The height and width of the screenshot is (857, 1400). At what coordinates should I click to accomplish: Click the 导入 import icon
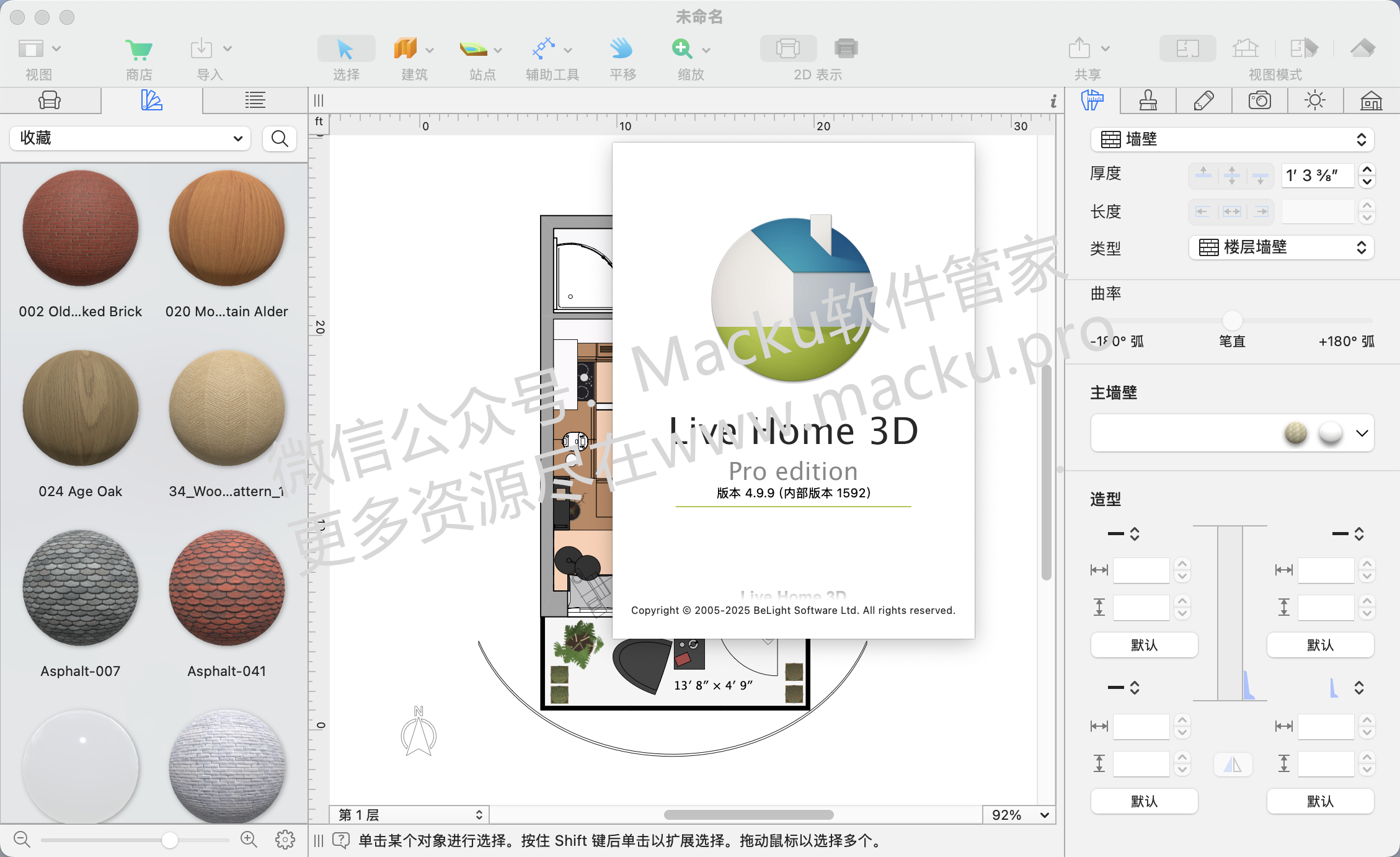tap(202, 49)
